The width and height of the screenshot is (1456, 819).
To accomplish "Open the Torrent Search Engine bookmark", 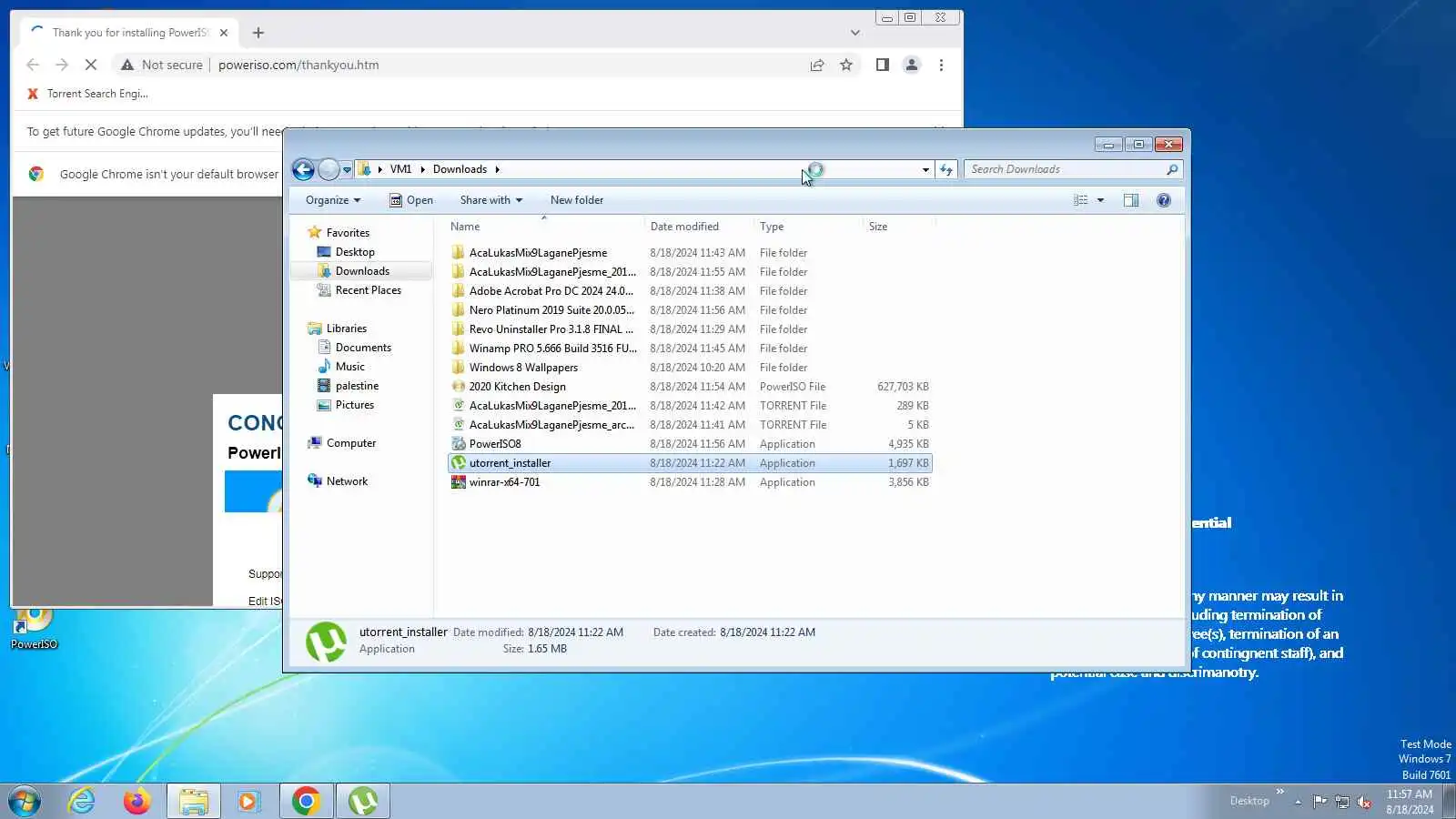I will tap(87, 94).
